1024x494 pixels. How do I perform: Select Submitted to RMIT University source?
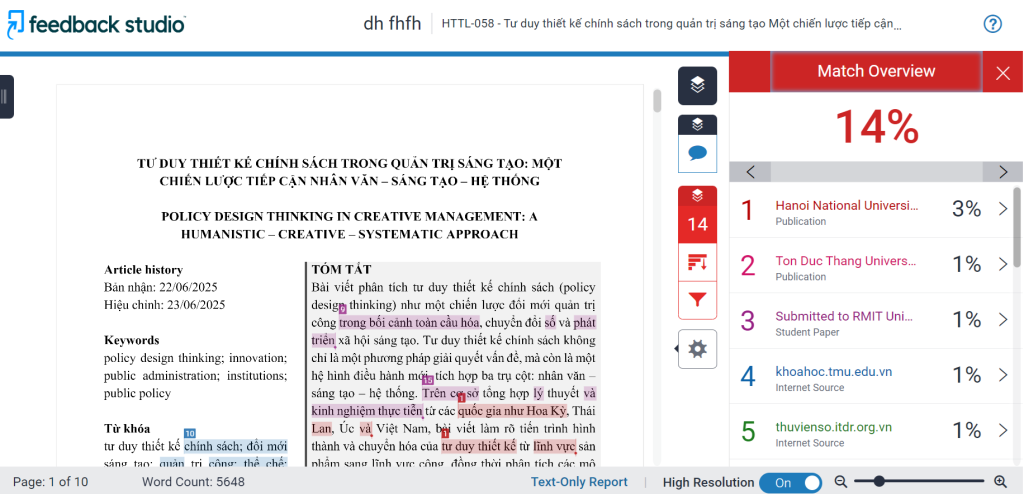click(842, 316)
